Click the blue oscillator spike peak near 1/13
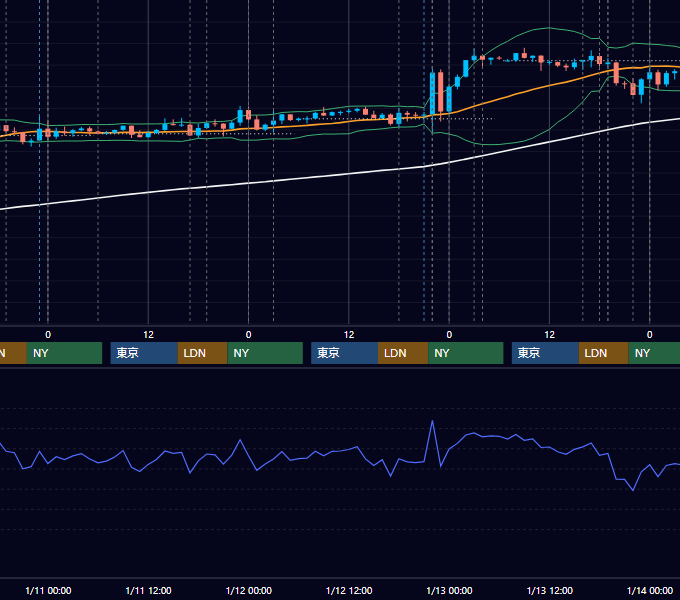The height and width of the screenshot is (600, 680). (432, 421)
